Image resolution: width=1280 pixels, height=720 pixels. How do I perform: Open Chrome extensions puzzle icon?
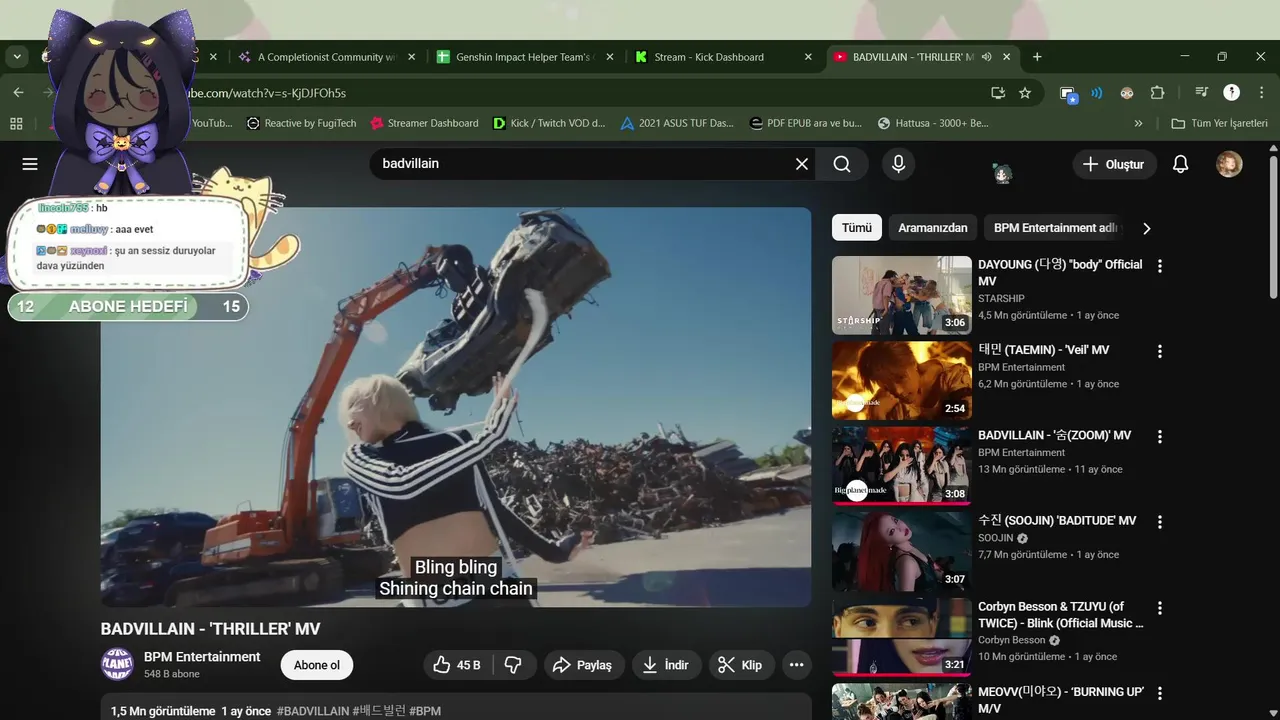(1157, 93)
